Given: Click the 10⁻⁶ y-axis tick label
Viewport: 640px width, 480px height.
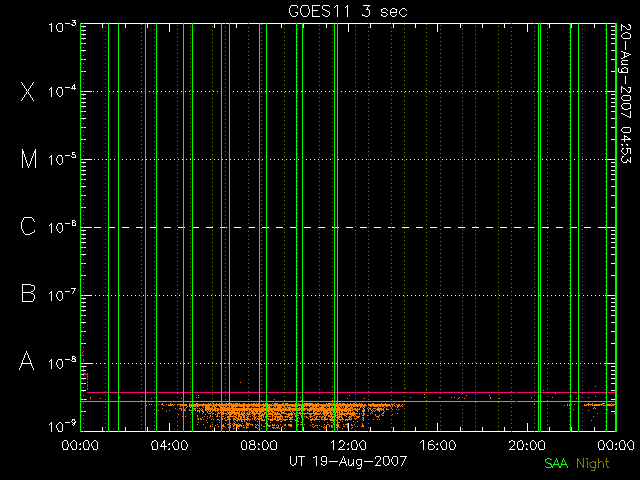Looking at the screenshot, I should click(x=62, y=227).
